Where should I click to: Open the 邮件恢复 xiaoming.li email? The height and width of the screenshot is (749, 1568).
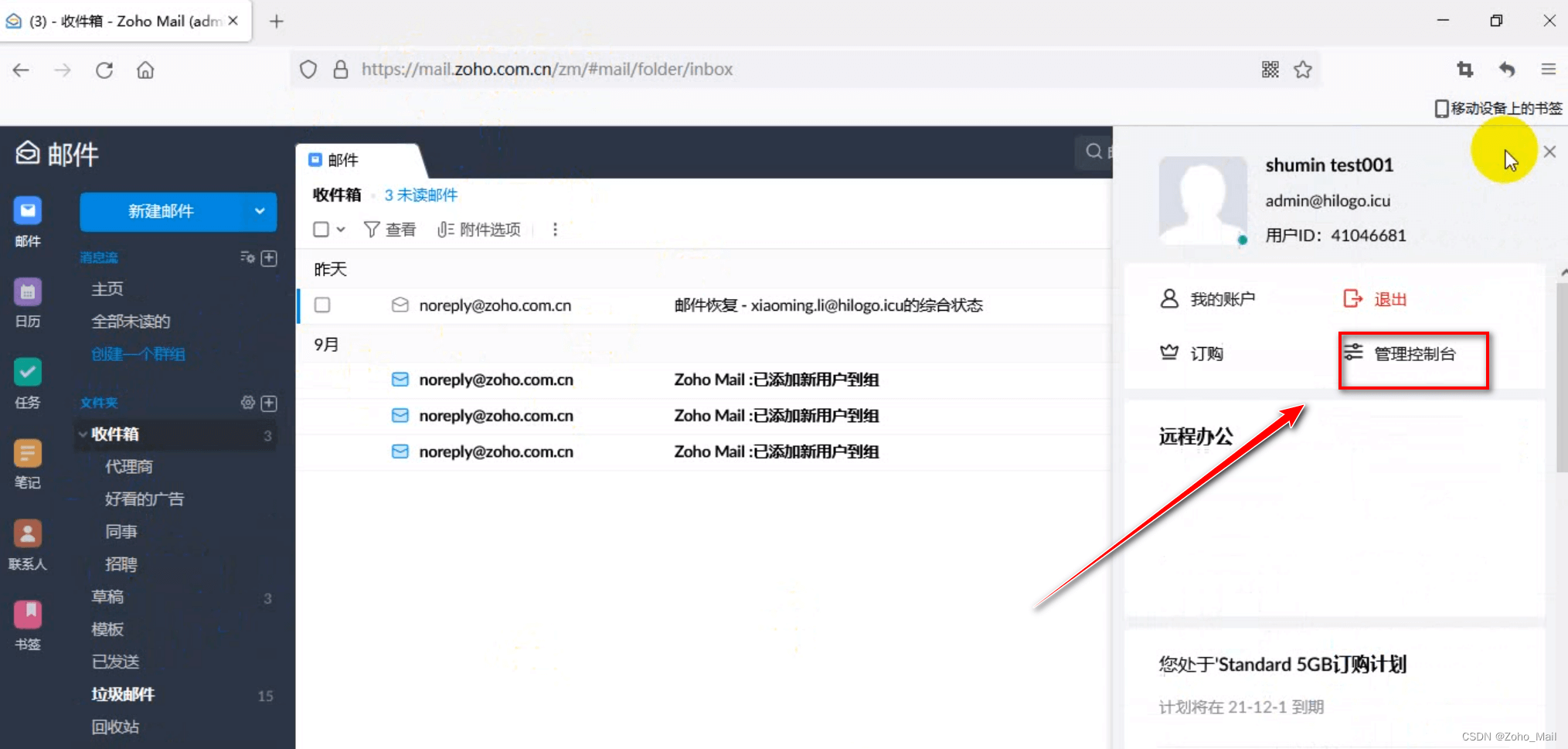[x=705, y=305]
